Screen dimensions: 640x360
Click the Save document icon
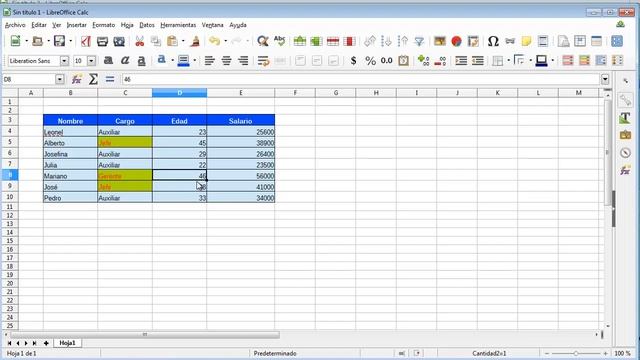click(x=60, y=41)
